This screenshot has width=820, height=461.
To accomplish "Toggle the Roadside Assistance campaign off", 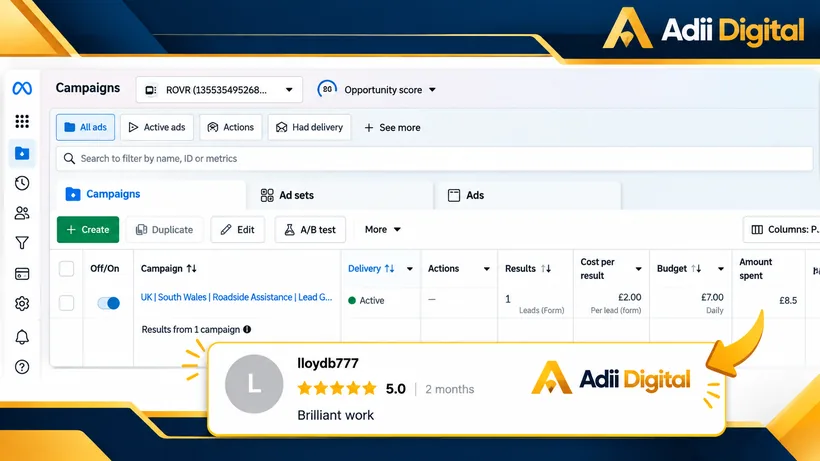I will click(109, 303).
